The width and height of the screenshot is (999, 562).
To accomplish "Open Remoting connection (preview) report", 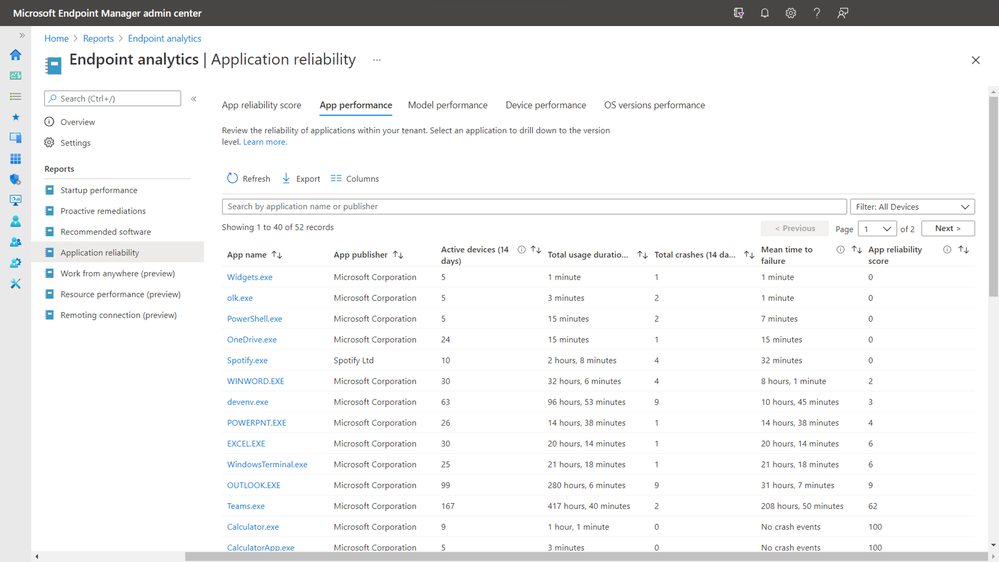I will pyautogui.click(x=119, y=315).
